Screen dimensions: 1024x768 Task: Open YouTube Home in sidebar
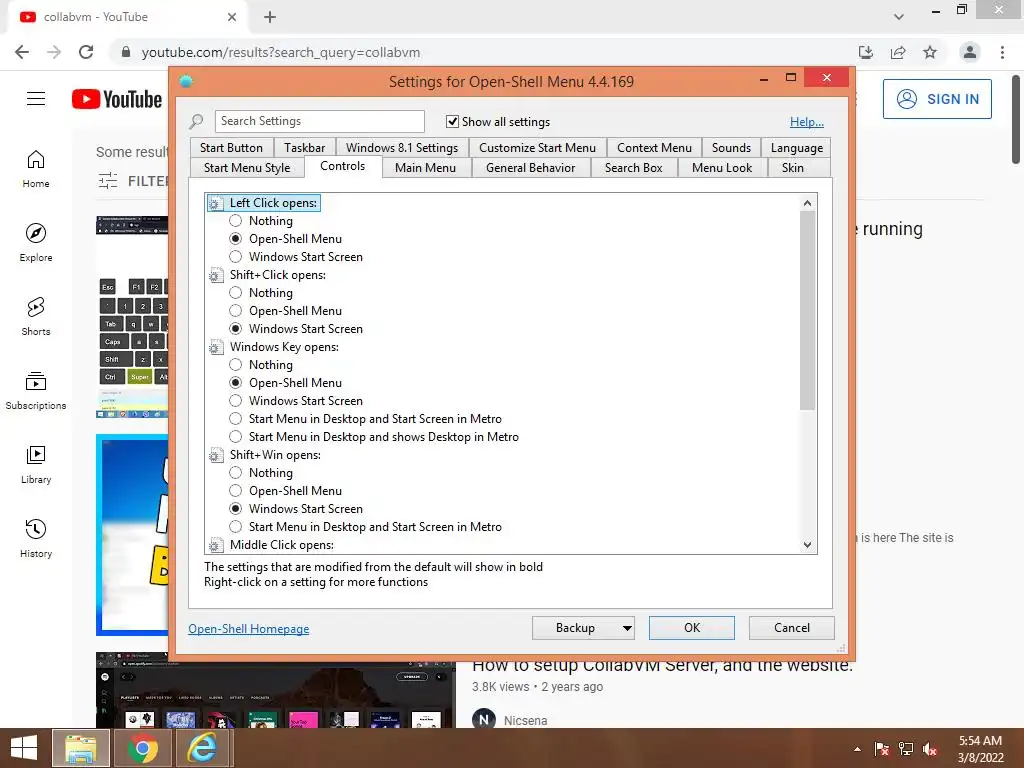pos(36,169)
